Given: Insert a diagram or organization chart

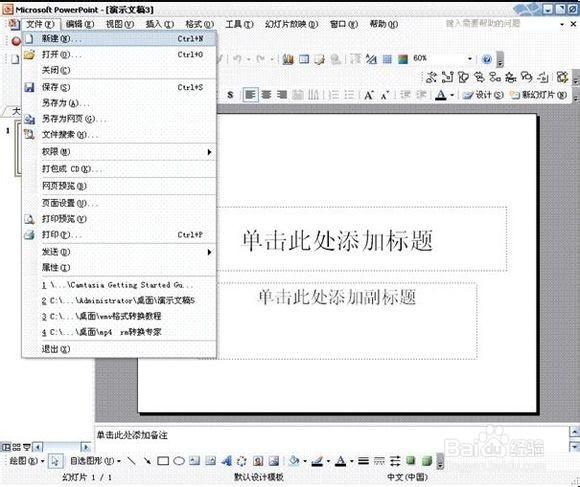Looking at the screenshot, I should pos(242,461).
